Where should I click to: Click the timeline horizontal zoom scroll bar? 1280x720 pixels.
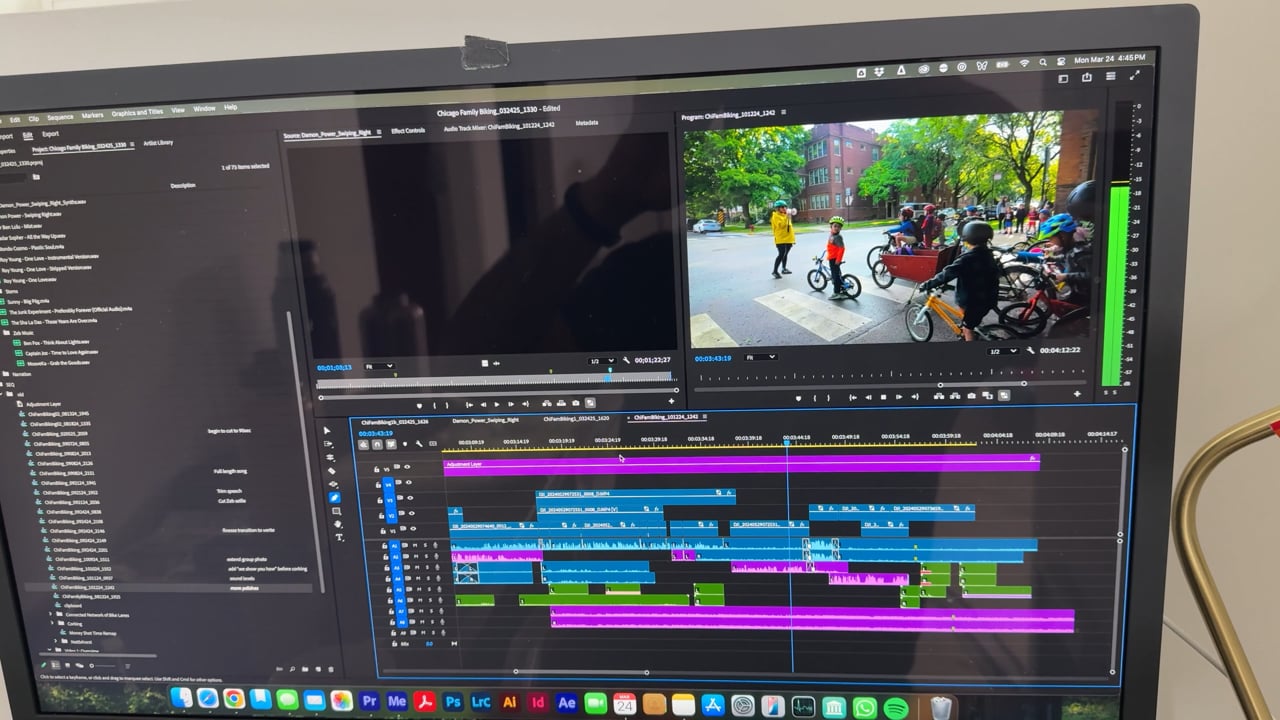(x=581, y=672)
